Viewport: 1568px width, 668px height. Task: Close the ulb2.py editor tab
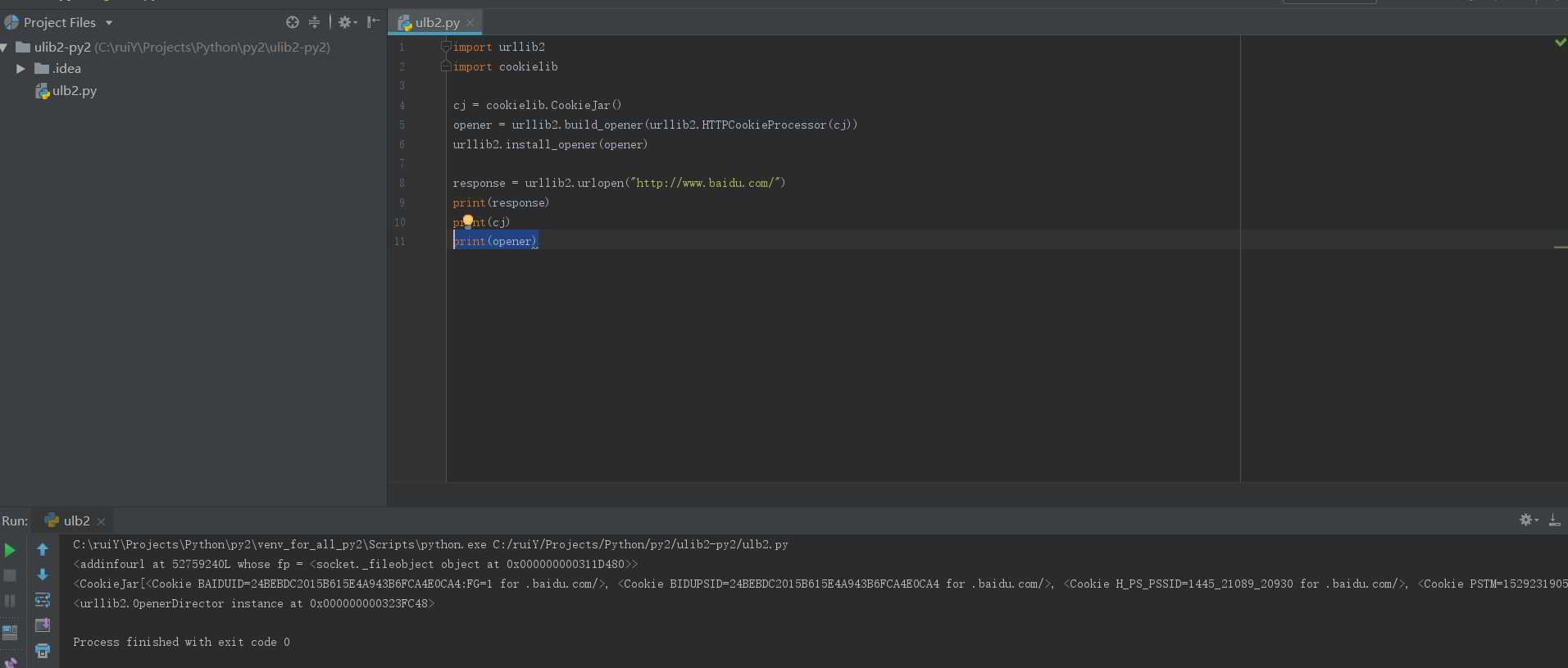point(470,23)
